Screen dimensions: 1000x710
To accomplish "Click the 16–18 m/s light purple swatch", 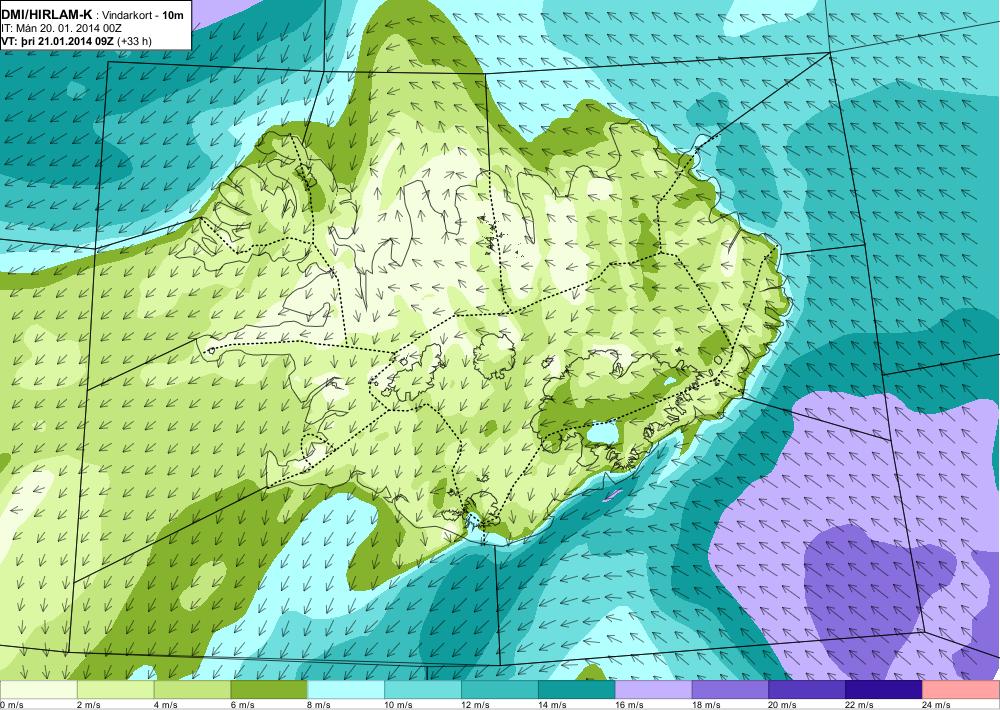I will coord(653,690).
